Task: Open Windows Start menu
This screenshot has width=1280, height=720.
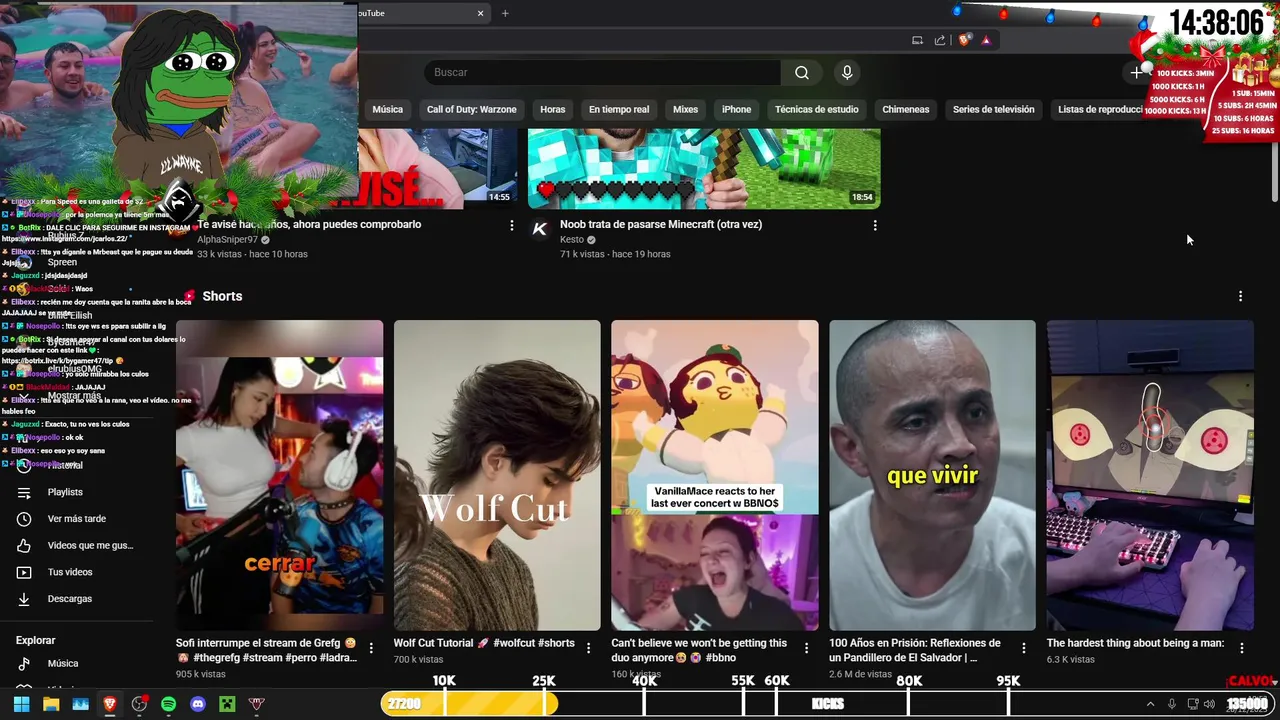Action: 21,704
